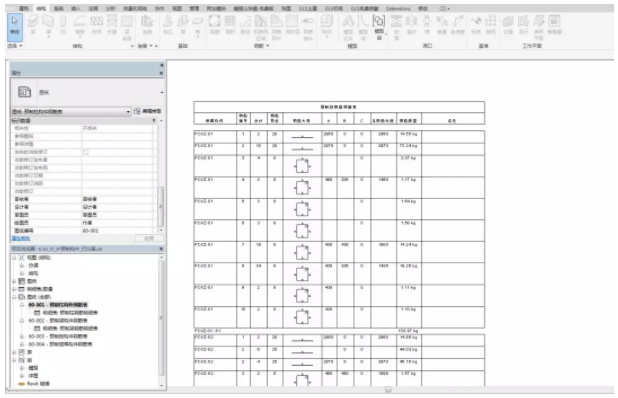618x398 pixels.
Task: Toggle the checkbox in the properties identity data list
Action: click(86, 152)
